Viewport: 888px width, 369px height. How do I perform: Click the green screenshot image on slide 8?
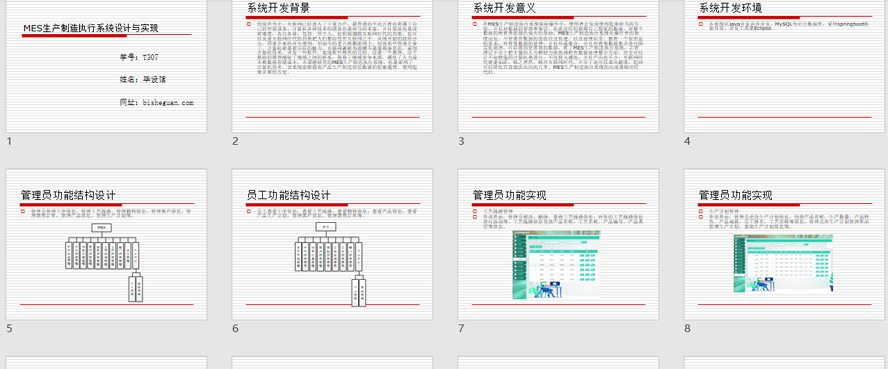[x=783, y=263]
